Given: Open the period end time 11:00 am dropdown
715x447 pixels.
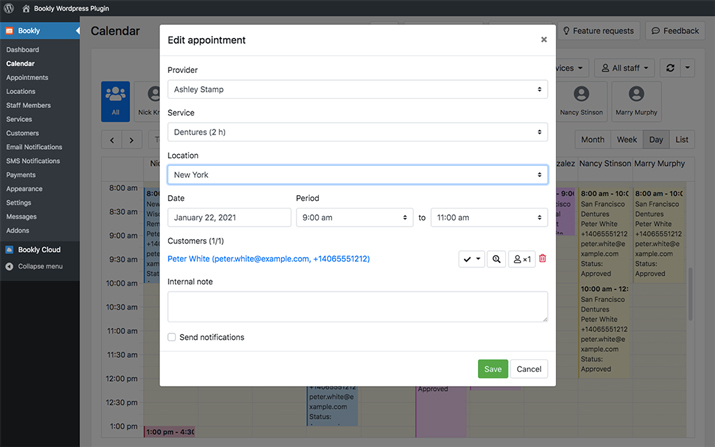Looking at the screenshot, I should tap(489, 218).
